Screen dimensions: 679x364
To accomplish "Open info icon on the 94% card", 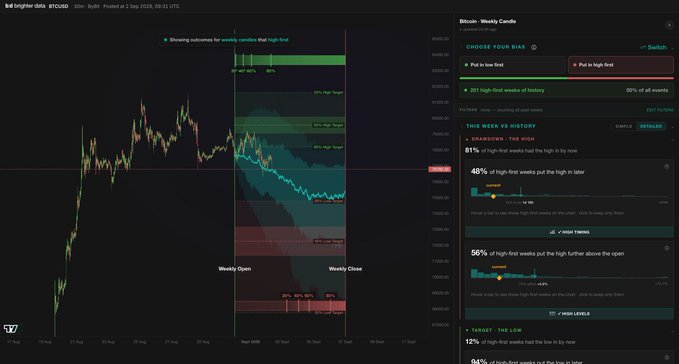I will click(x=666, y=358).
